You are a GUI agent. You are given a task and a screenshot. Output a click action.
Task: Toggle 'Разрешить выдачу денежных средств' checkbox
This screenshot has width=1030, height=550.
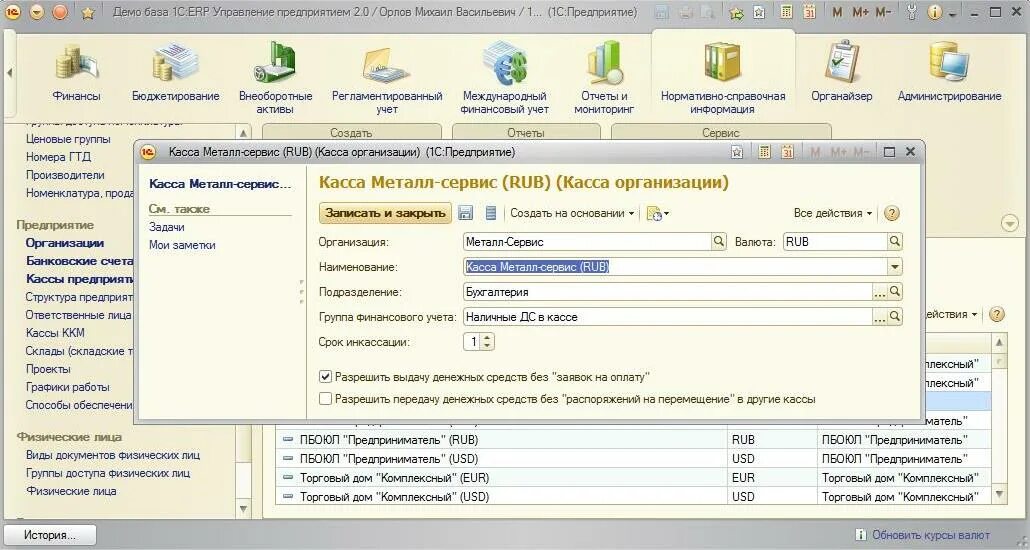(x=325, y=377)
